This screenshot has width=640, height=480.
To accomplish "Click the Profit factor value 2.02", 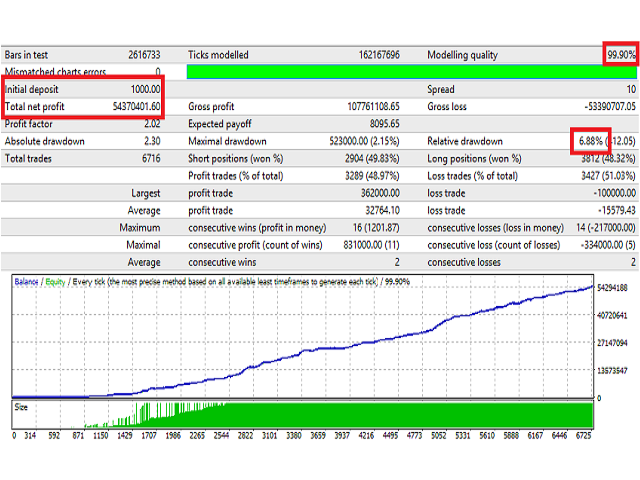I will pos(152,124).
